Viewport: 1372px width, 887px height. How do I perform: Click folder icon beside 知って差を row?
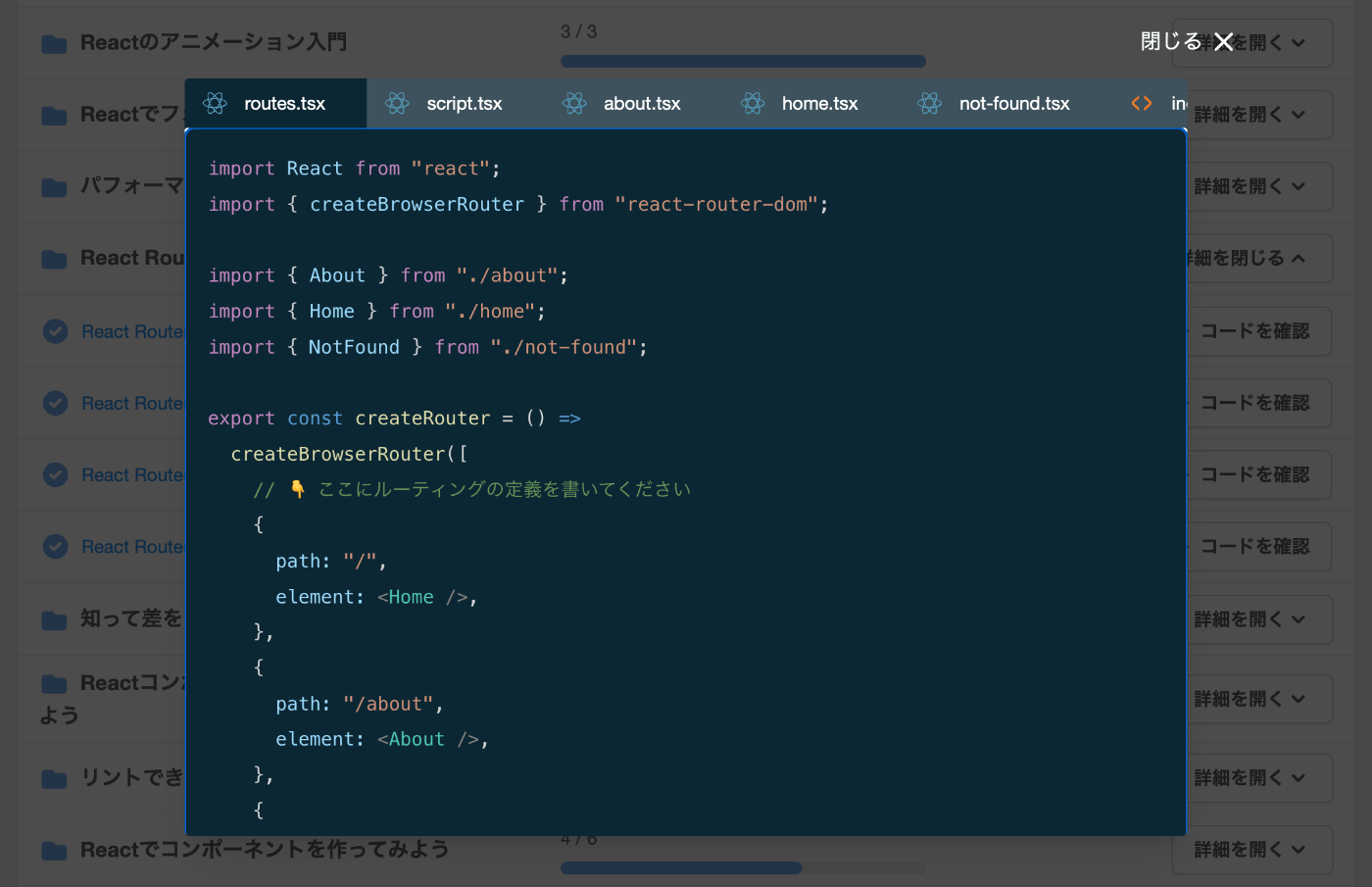tap(54, 620)
